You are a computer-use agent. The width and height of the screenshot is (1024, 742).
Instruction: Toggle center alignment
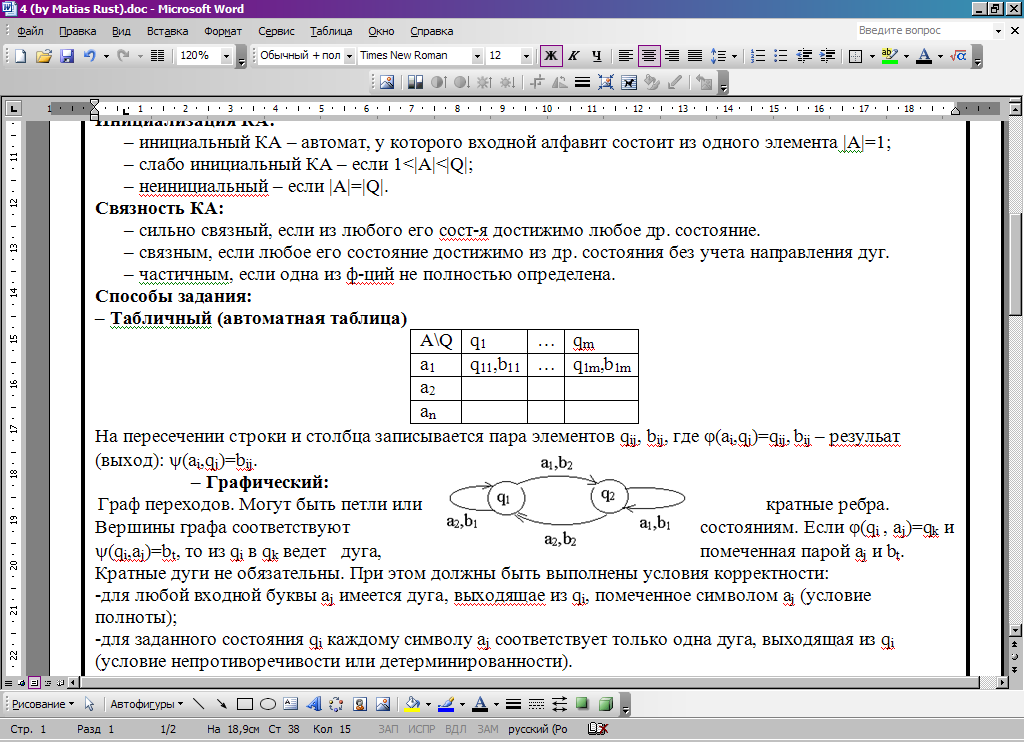pyautogui.click(x=648, y=56)
